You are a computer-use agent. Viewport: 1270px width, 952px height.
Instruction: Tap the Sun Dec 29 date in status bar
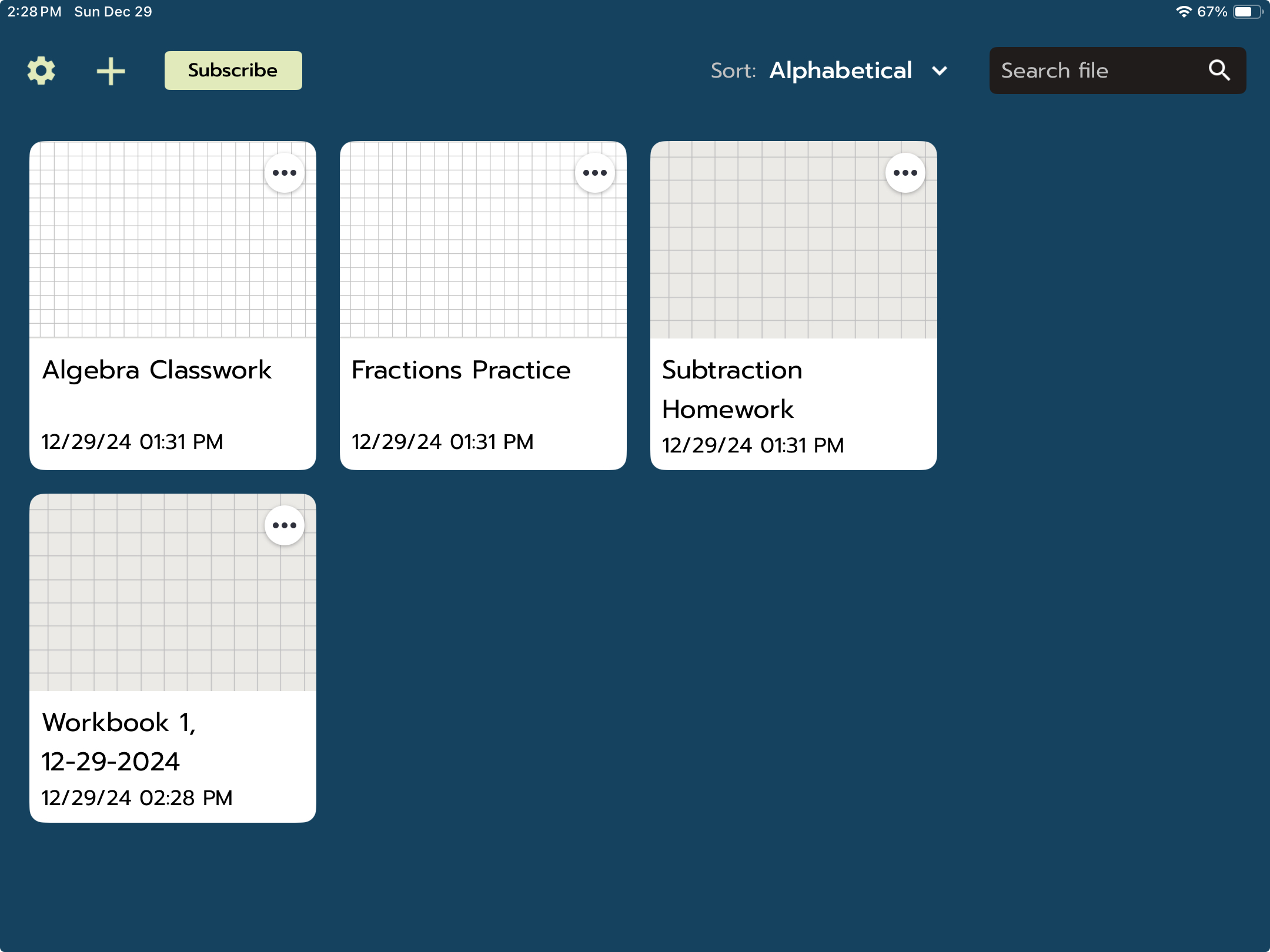click(113, 12)
